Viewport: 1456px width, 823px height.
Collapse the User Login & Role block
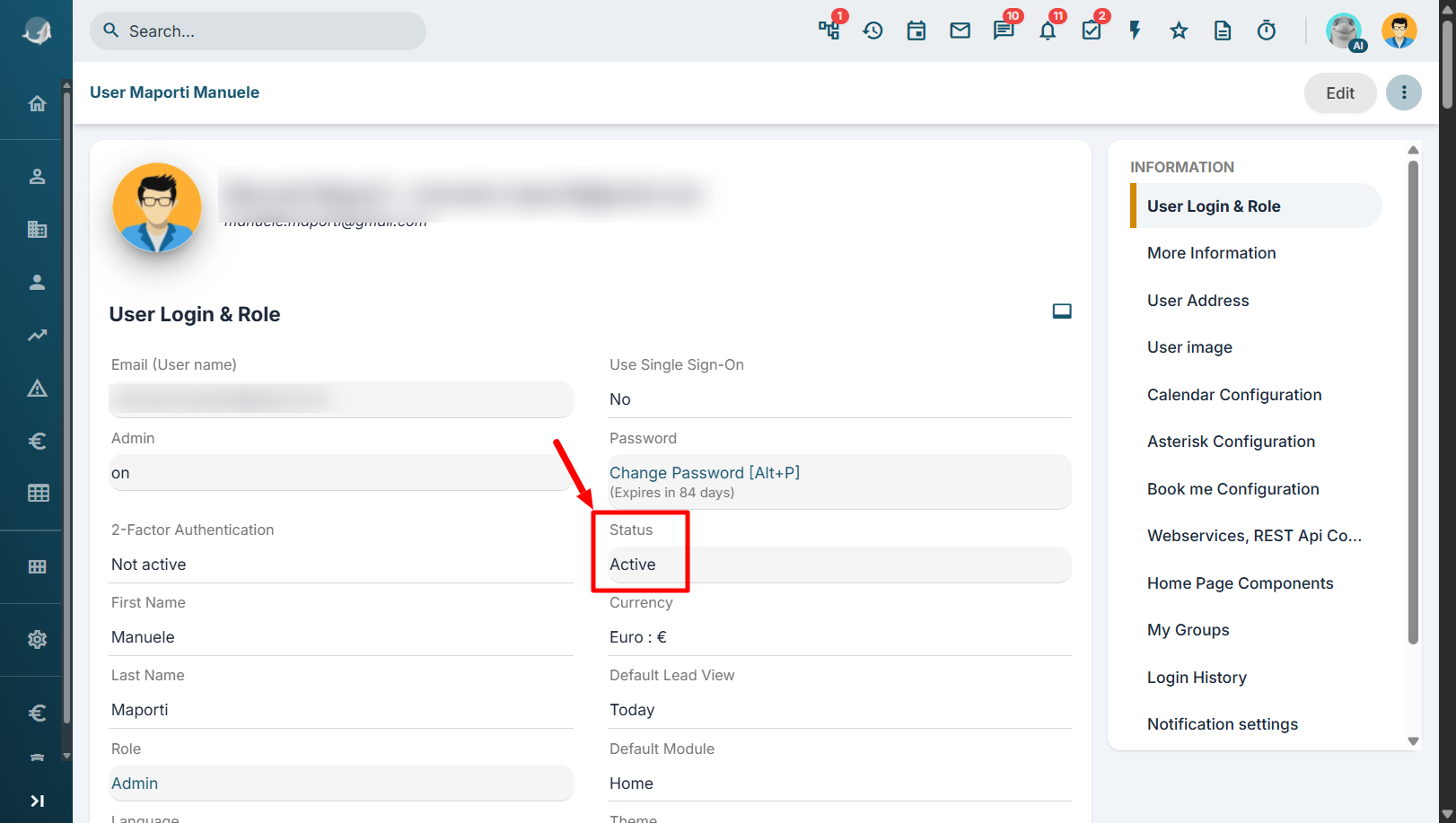point(1062,311)
